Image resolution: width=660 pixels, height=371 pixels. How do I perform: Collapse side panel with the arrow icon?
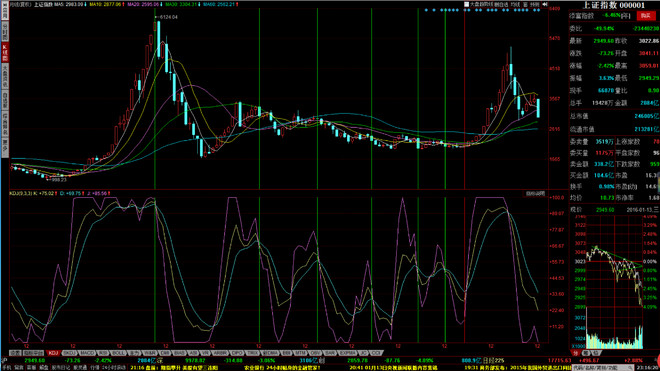[545, 4]
